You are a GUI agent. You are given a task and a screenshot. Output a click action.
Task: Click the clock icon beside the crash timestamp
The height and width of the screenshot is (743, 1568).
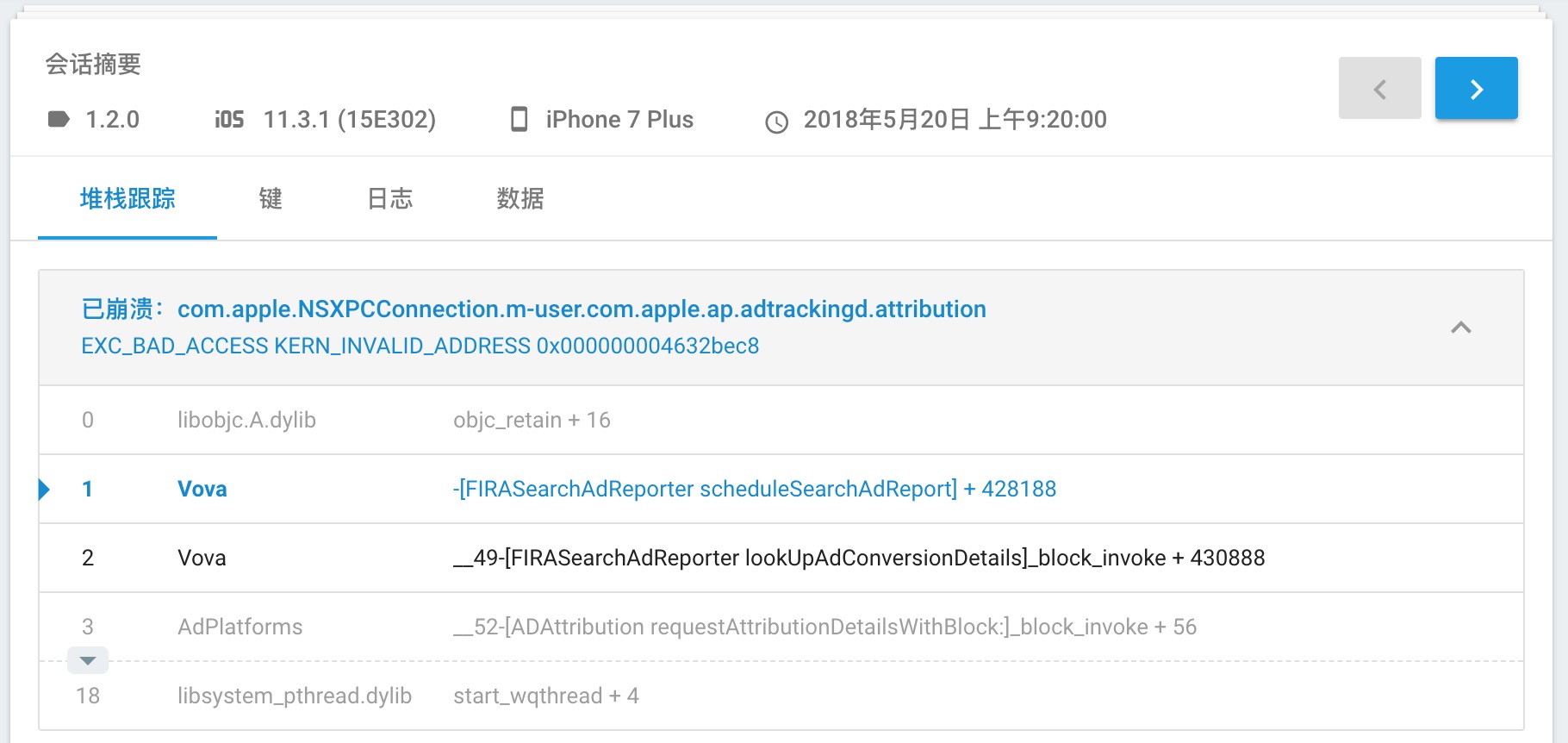[x=777, y=122]
